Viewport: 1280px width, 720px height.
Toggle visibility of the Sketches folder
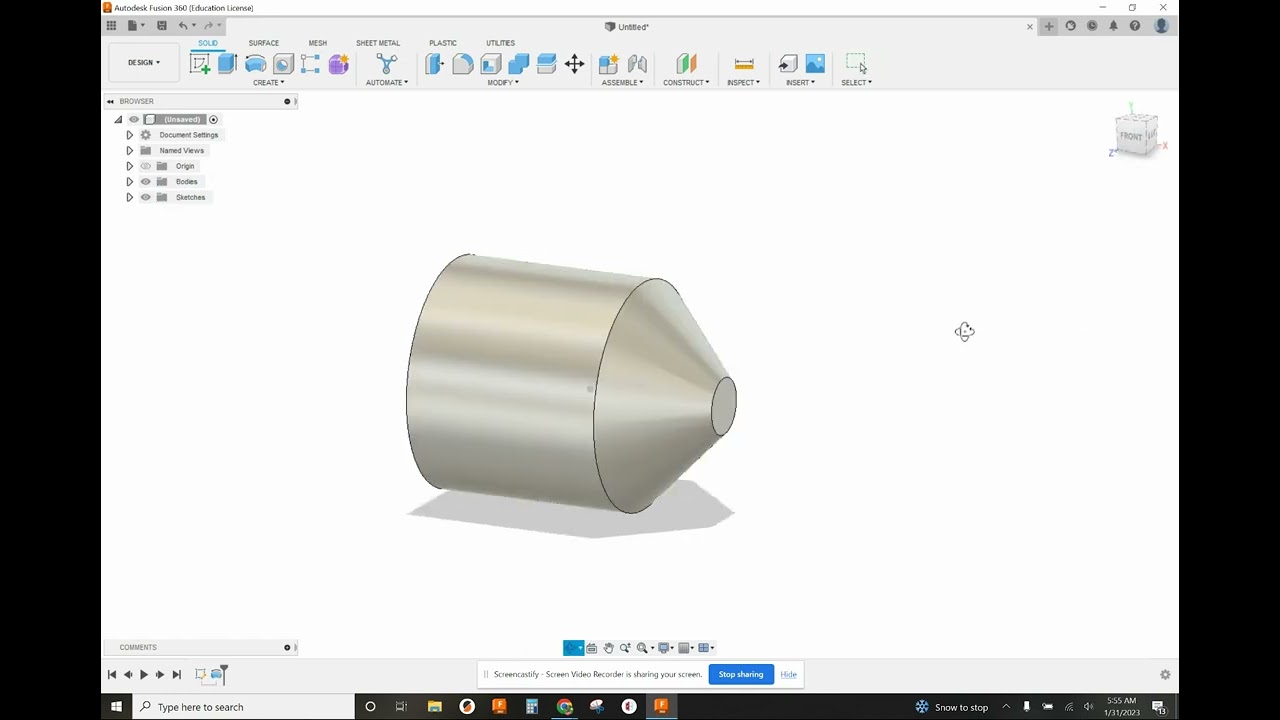(145, 197)
